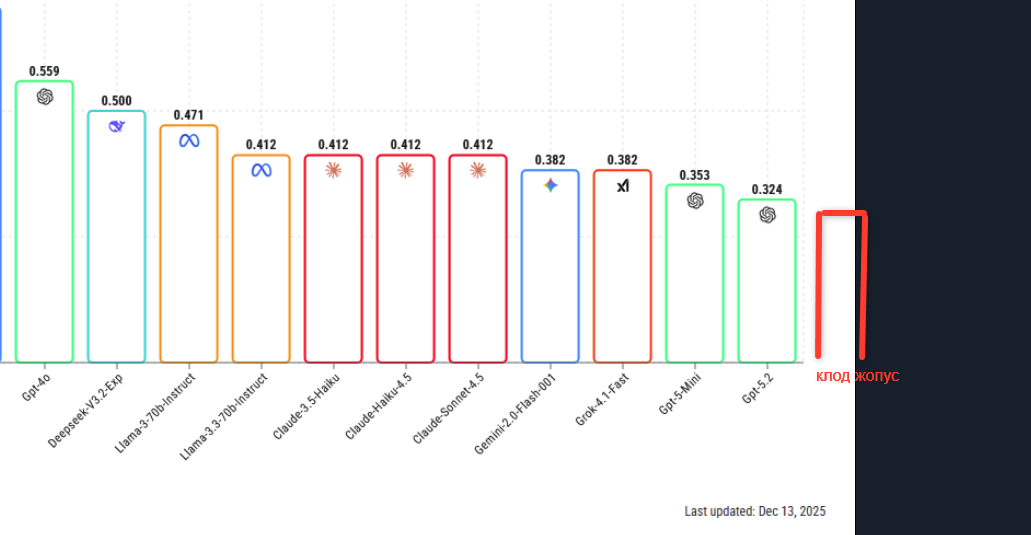Viewport: 1031px width, 535px height.
Task: Click the Gemini sparkle icon
Action: pos(550,185)
